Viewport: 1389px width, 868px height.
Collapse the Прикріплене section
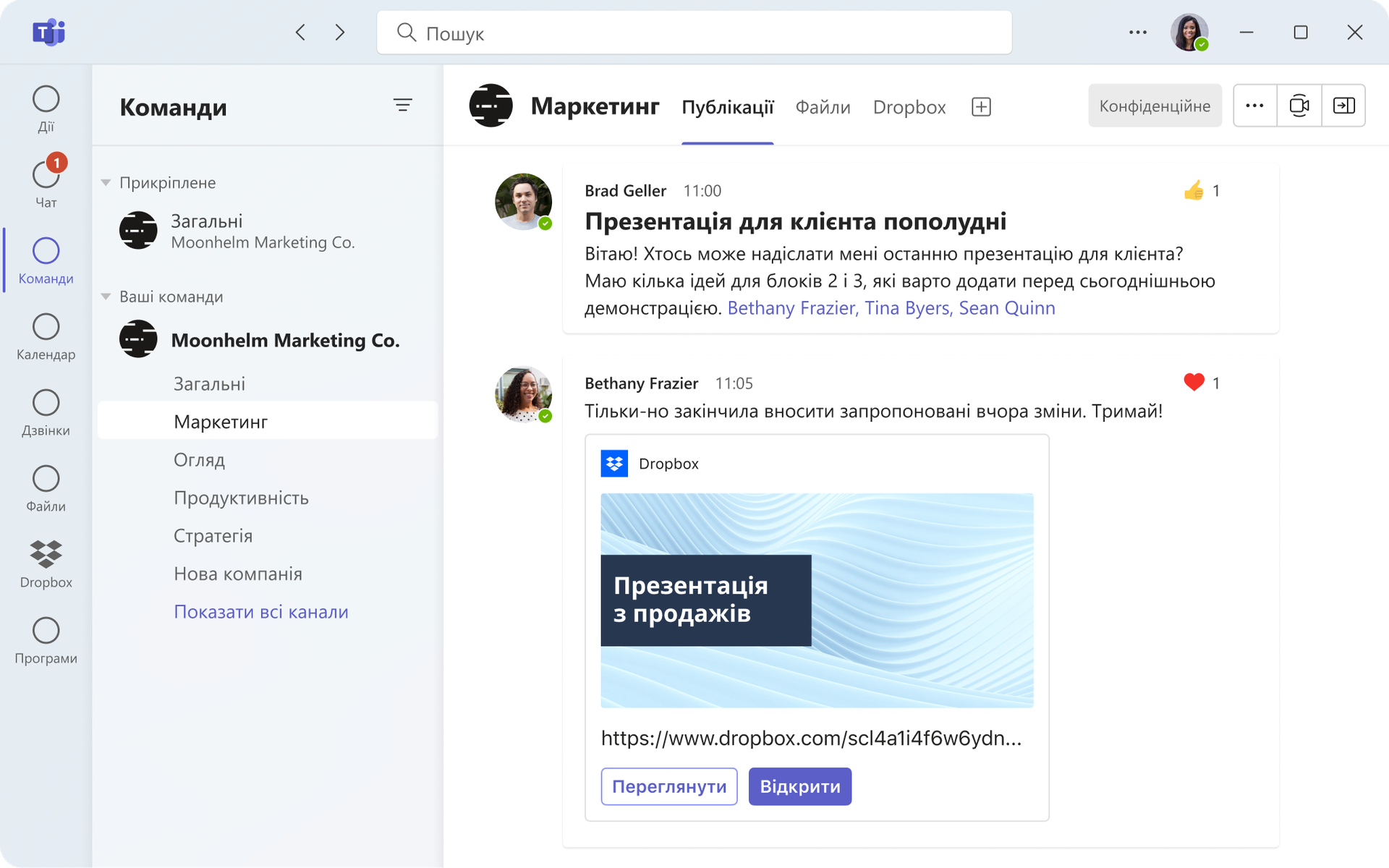106,182
